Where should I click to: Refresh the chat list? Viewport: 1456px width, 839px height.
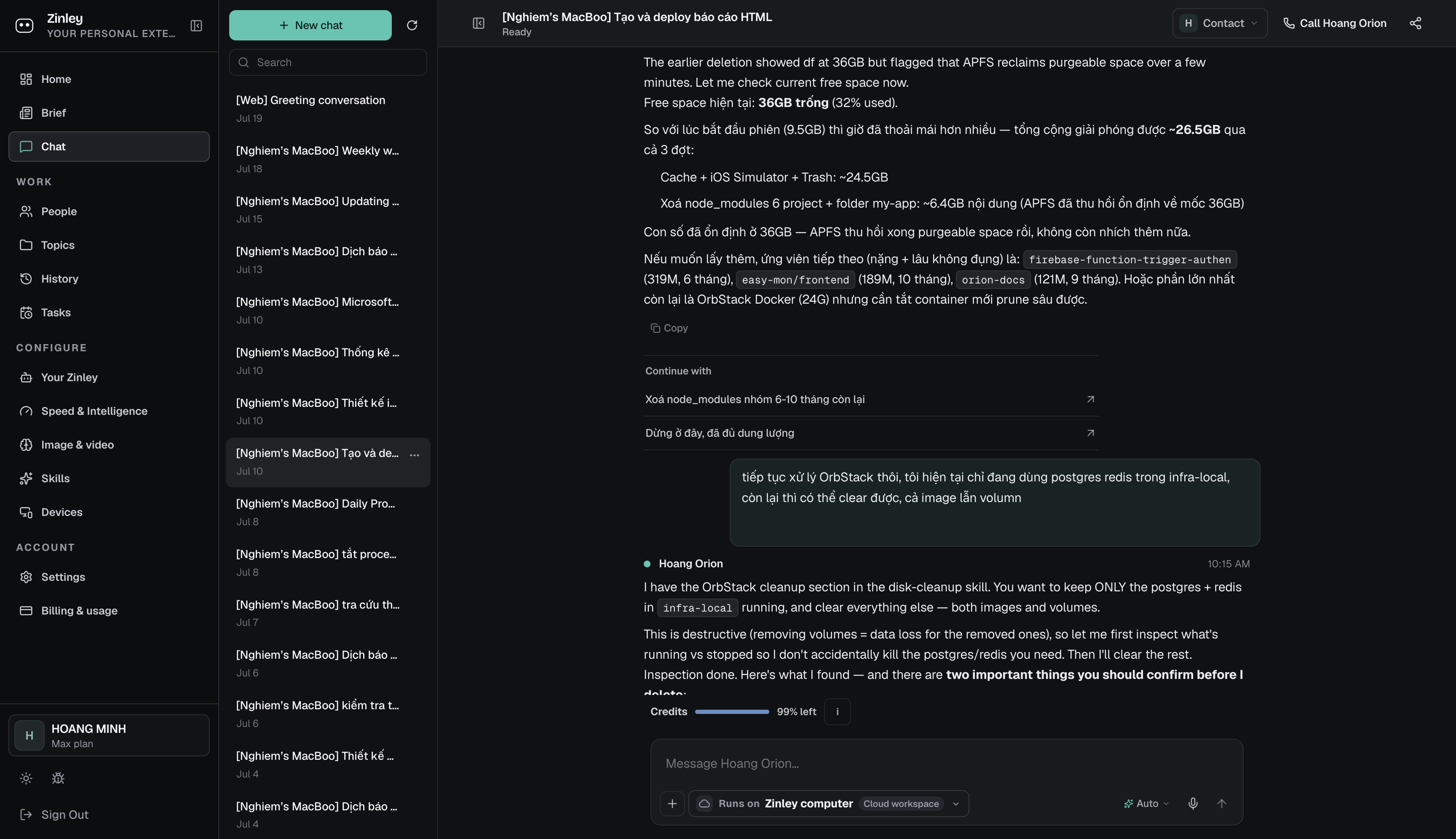412,25
